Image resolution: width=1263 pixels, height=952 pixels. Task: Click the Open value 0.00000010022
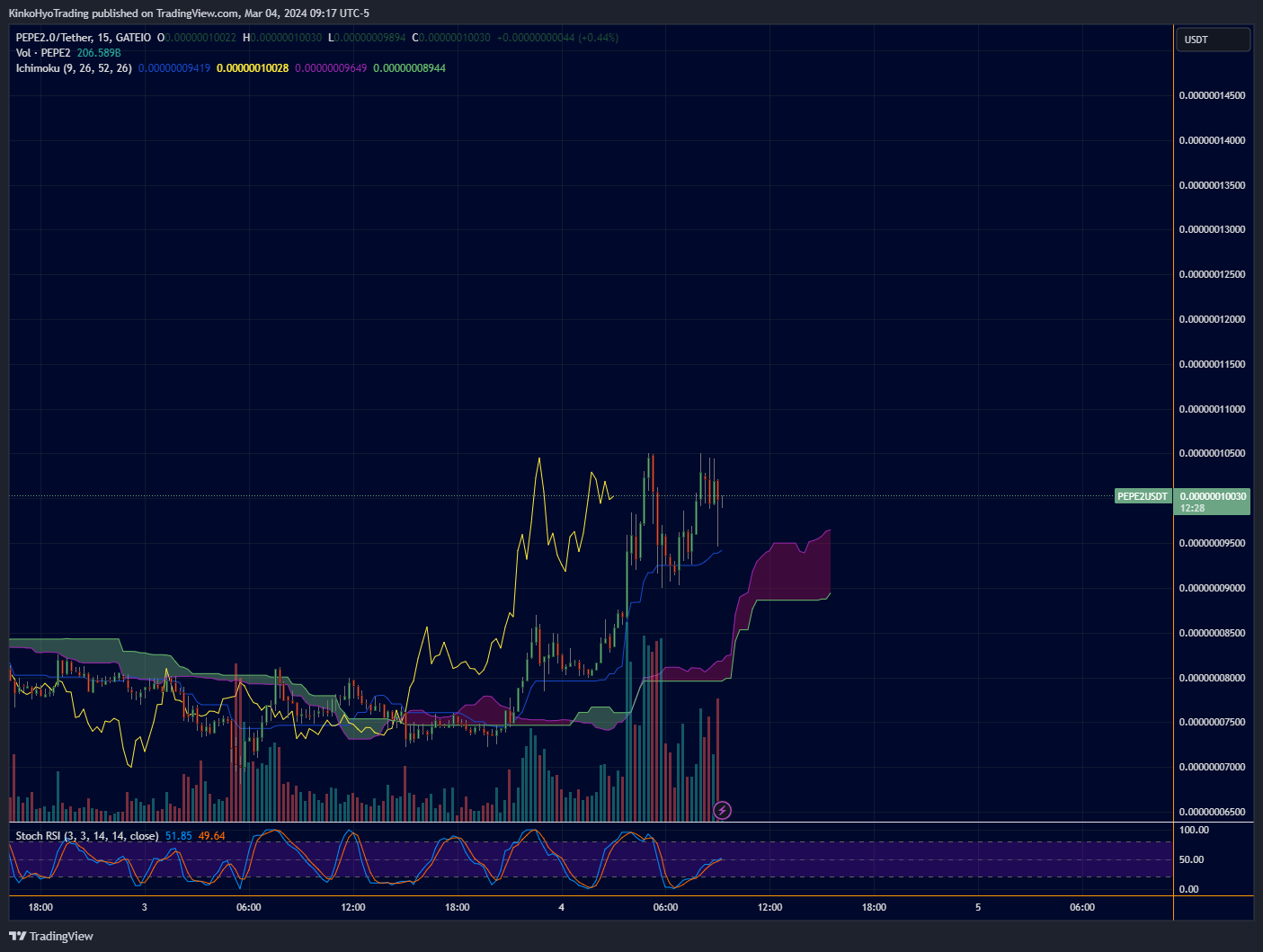[x=200, y=38]
